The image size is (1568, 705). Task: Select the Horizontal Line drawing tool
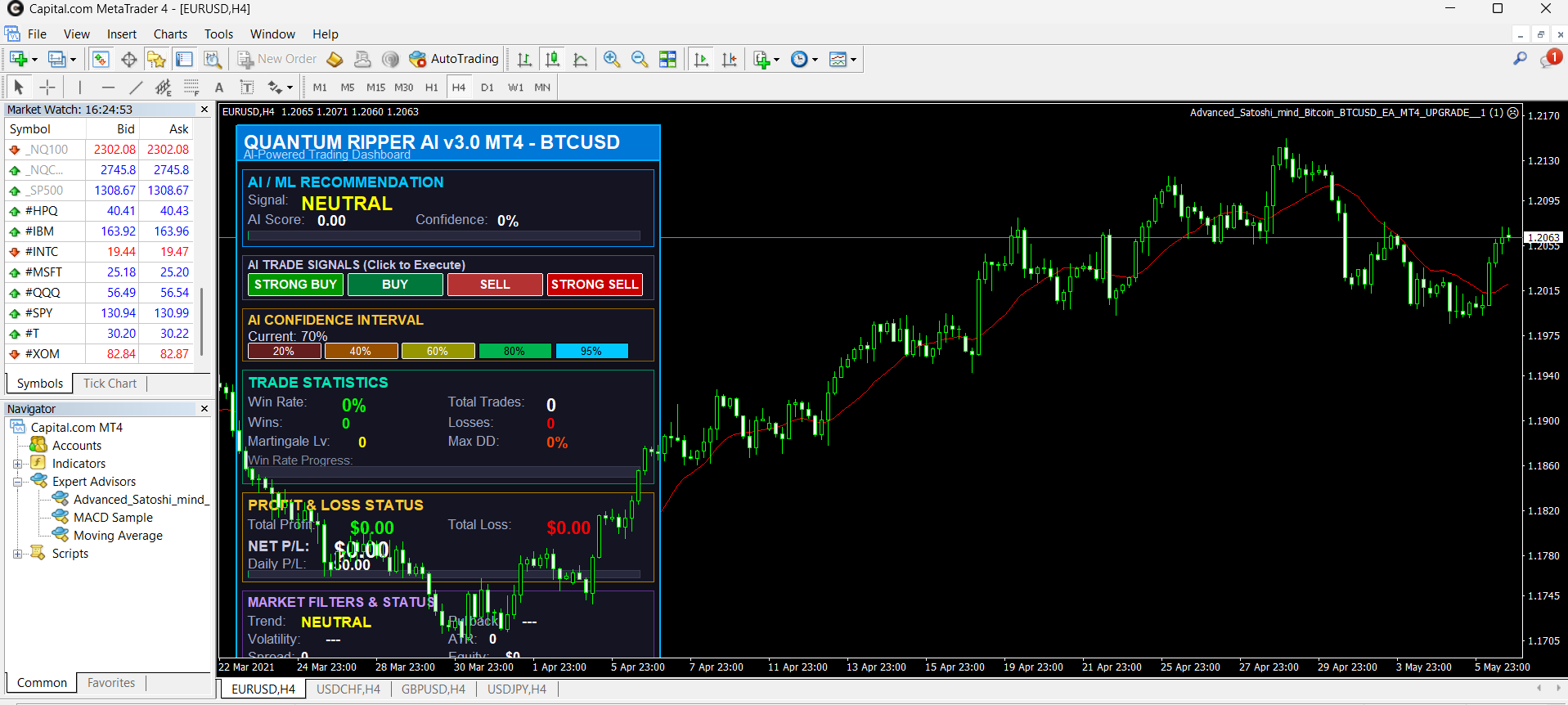click(108, 87)
